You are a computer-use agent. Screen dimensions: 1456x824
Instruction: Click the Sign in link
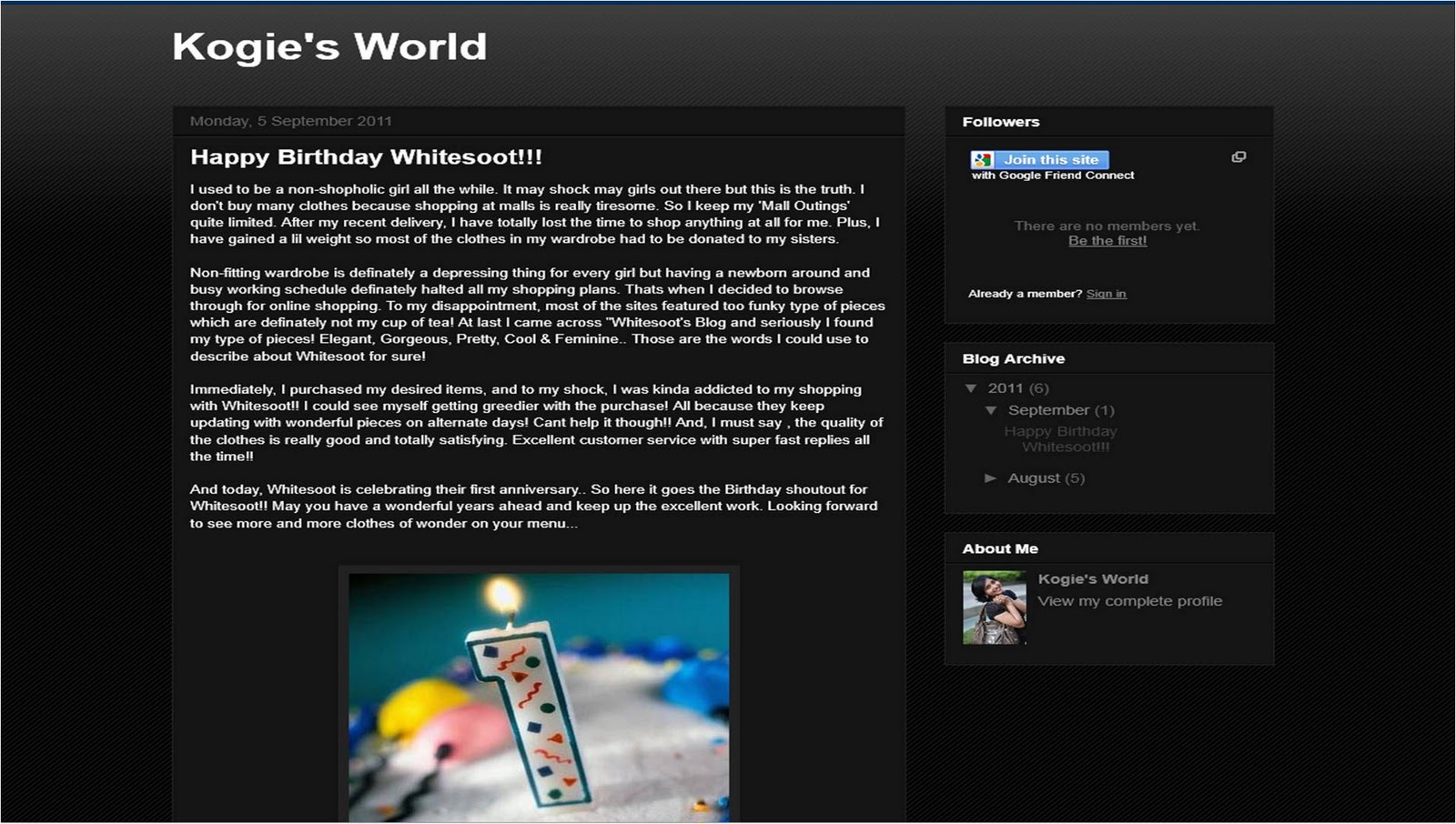[1107, 294]
